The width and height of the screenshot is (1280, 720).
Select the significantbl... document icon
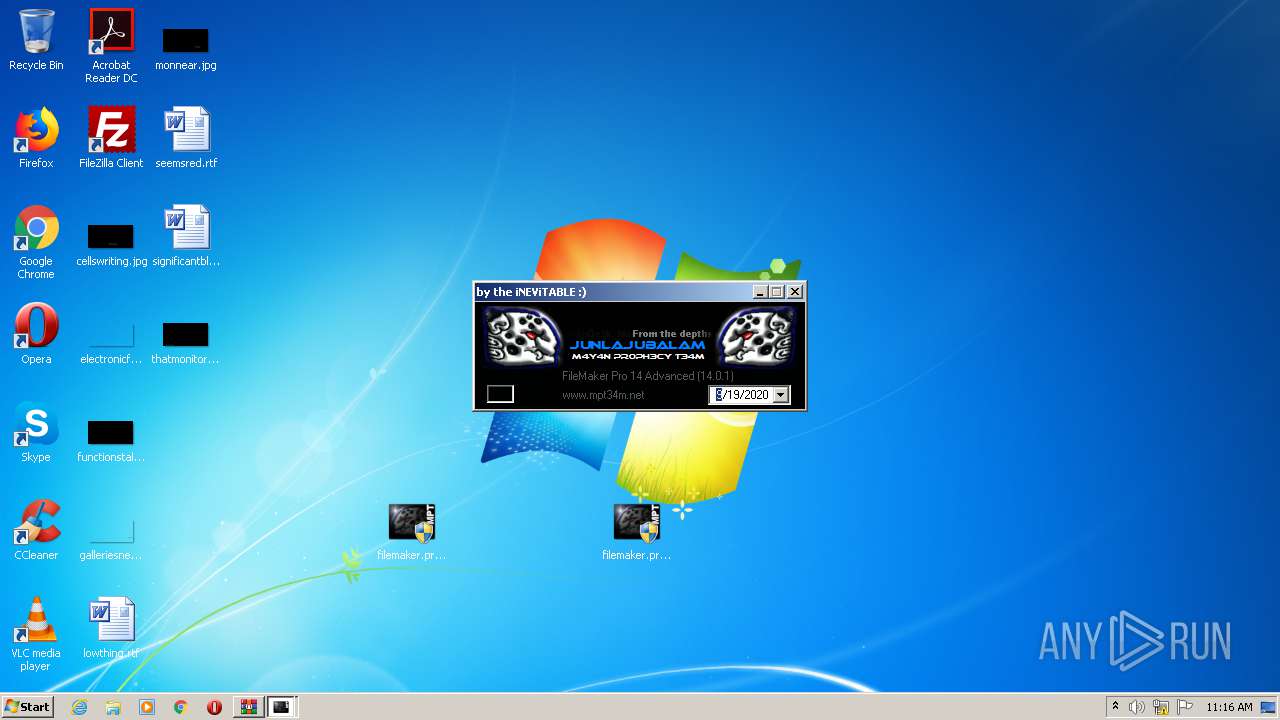point(186,236)
